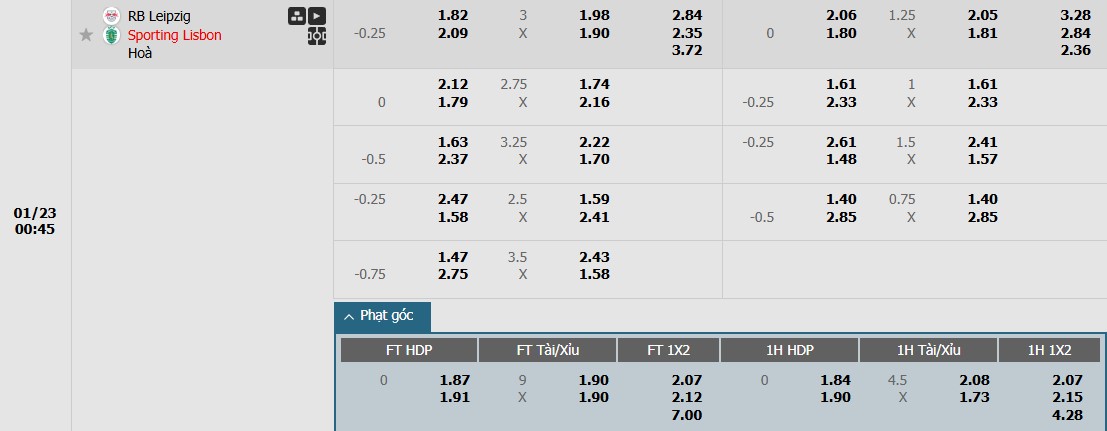
Task: Open match statistics blocks icon
Action: click(297, 16)
